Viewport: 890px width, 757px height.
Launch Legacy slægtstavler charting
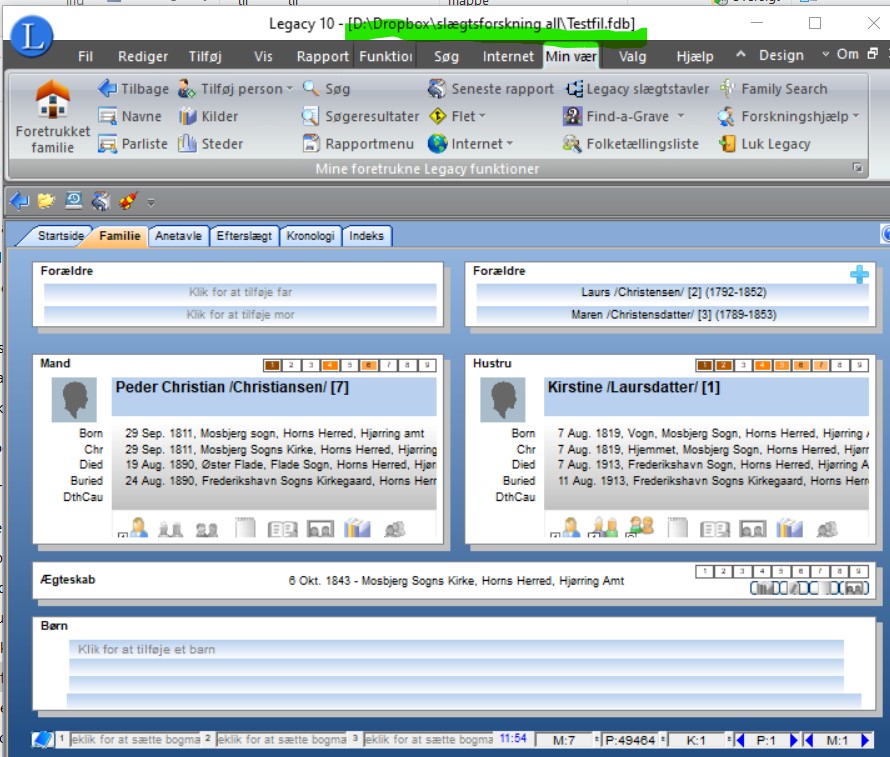(637, 89)
